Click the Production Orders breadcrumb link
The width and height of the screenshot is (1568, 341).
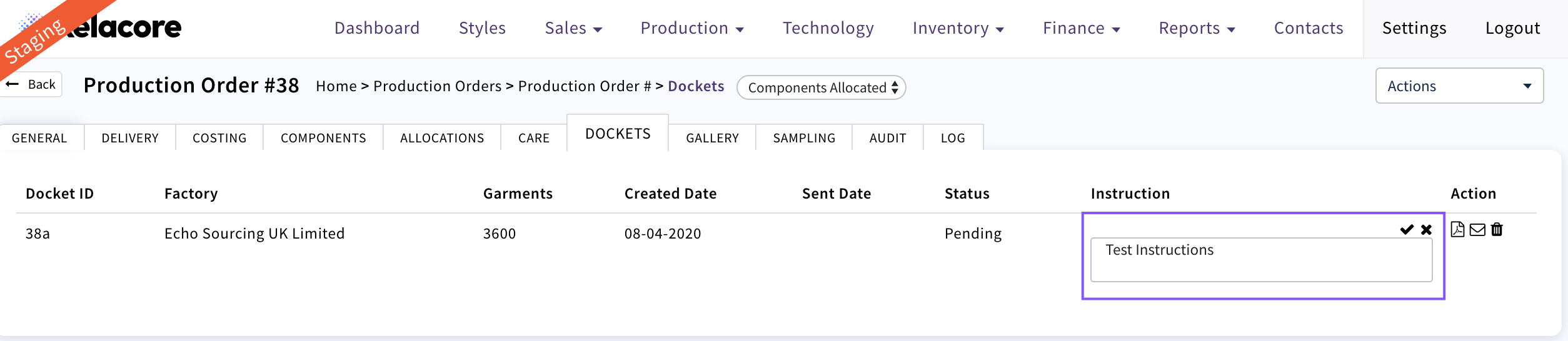(437, 86)
